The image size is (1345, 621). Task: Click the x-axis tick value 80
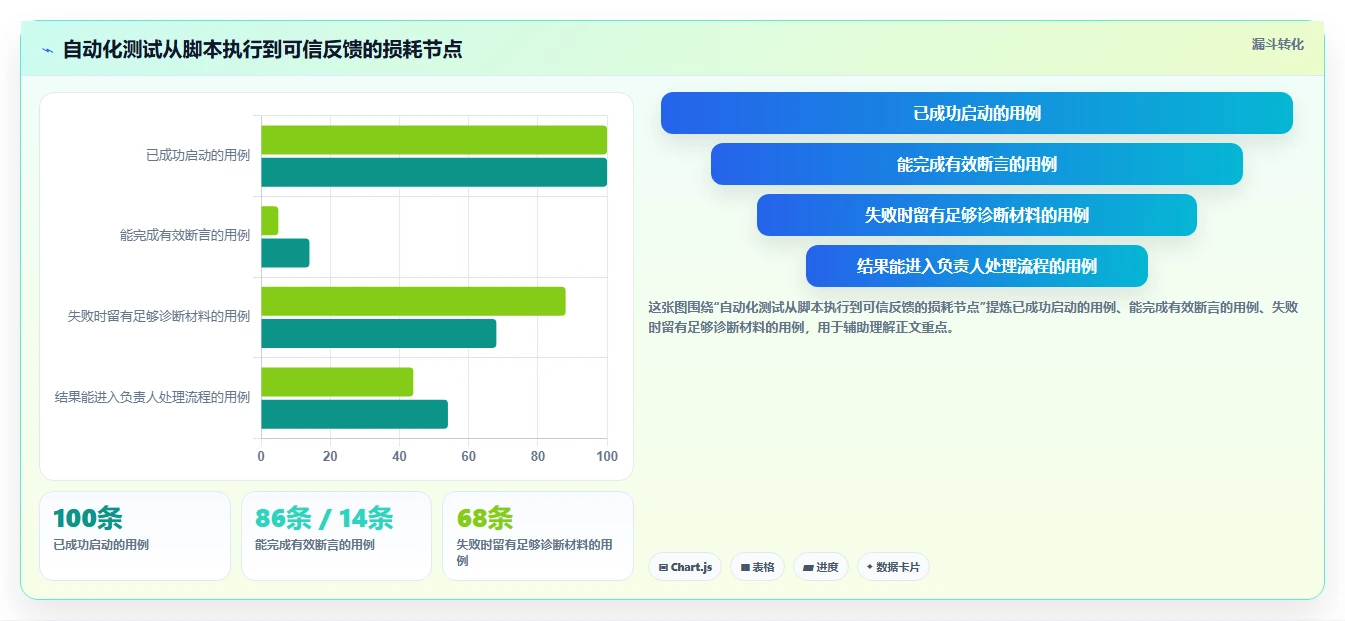538,456
